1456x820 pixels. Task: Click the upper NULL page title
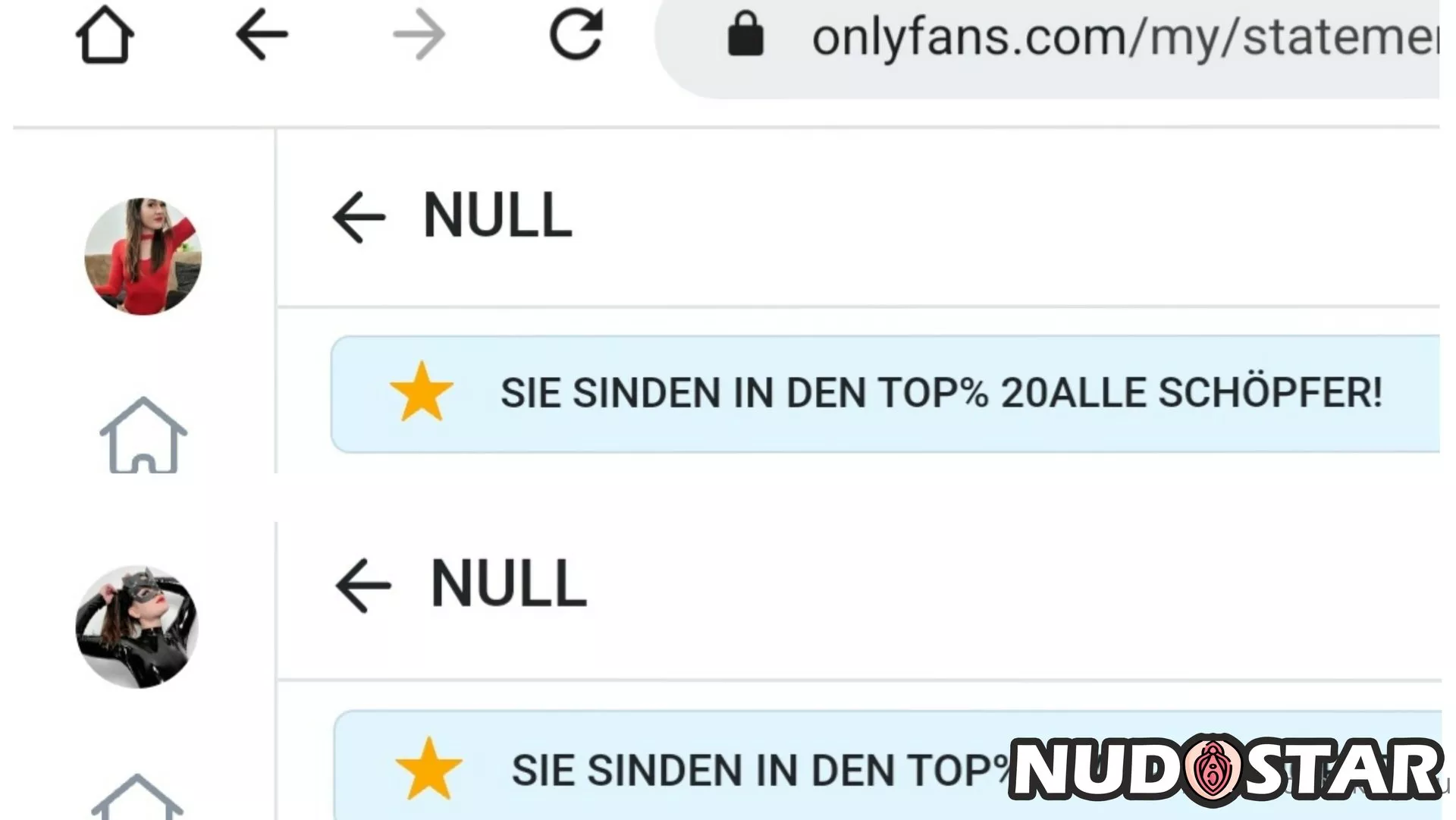click(497, 215)
